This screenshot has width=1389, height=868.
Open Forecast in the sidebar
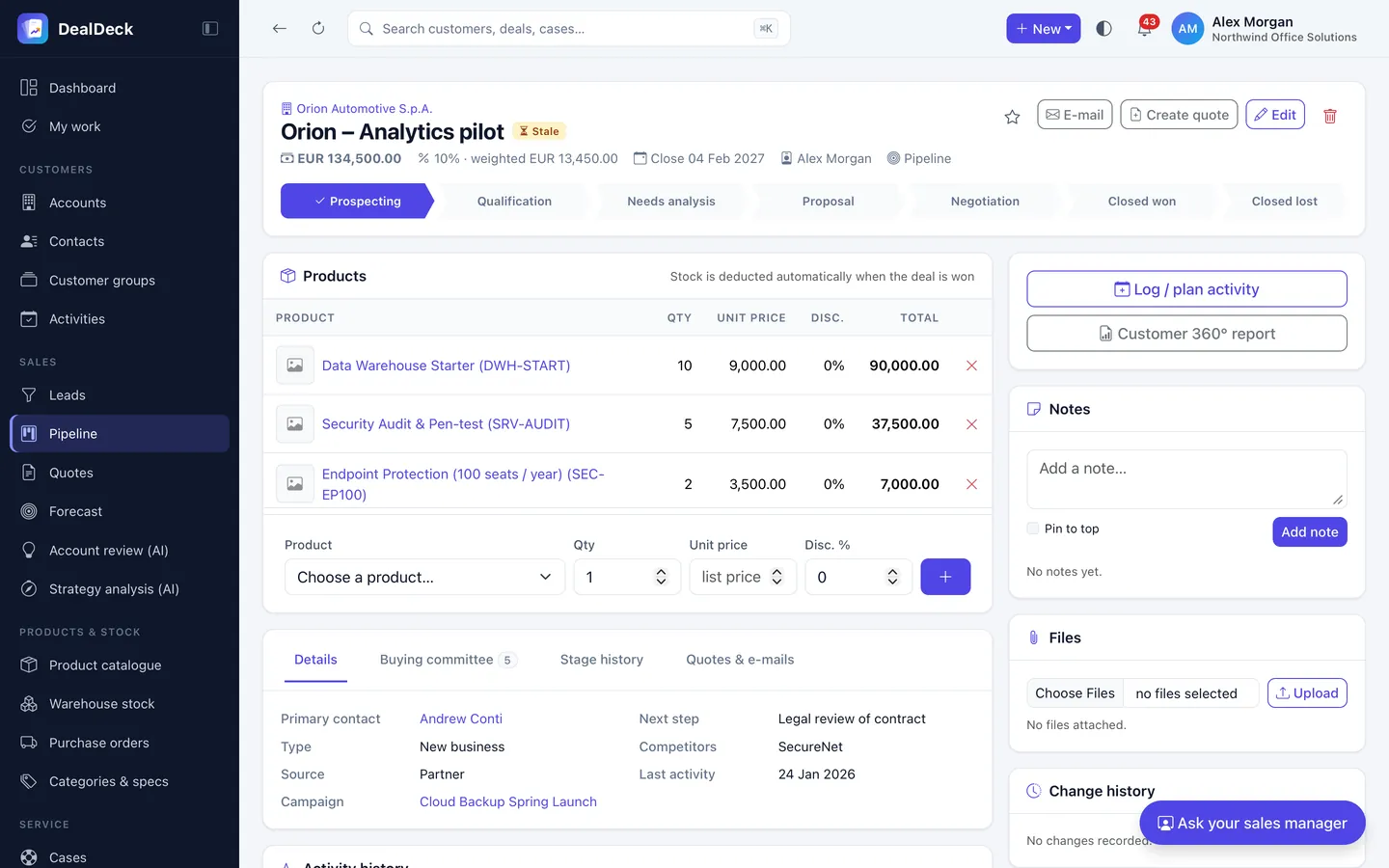120,511
